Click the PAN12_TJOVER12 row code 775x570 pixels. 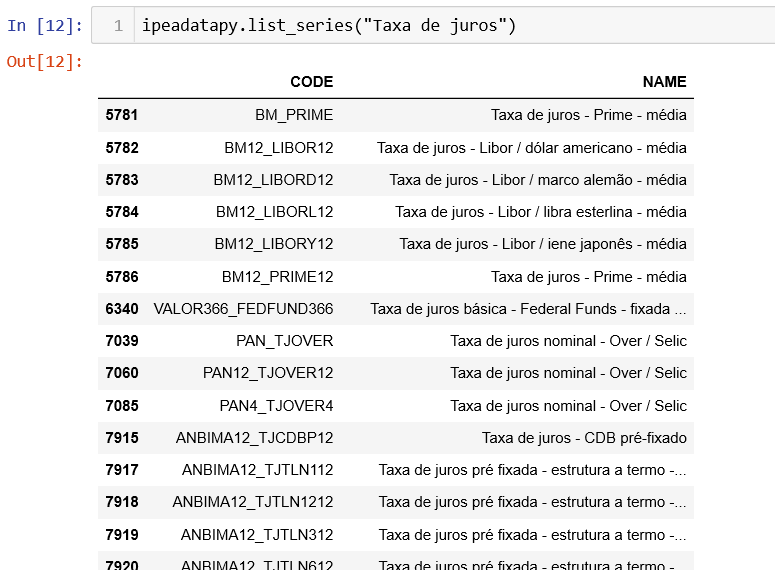tap(267, 373)
